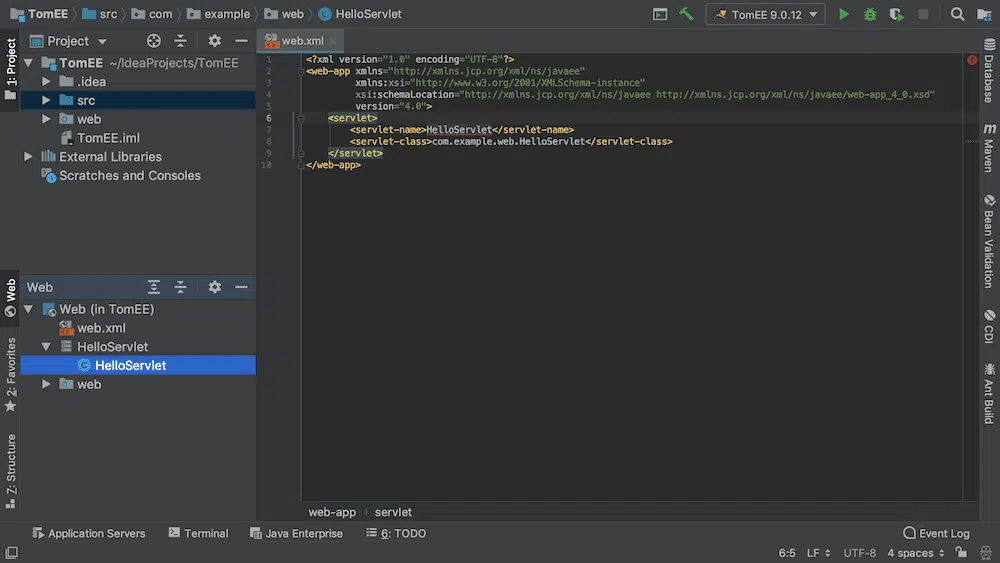Open the TomEE 9.0.12 run configuration dropdown

[x=765, y=15]
